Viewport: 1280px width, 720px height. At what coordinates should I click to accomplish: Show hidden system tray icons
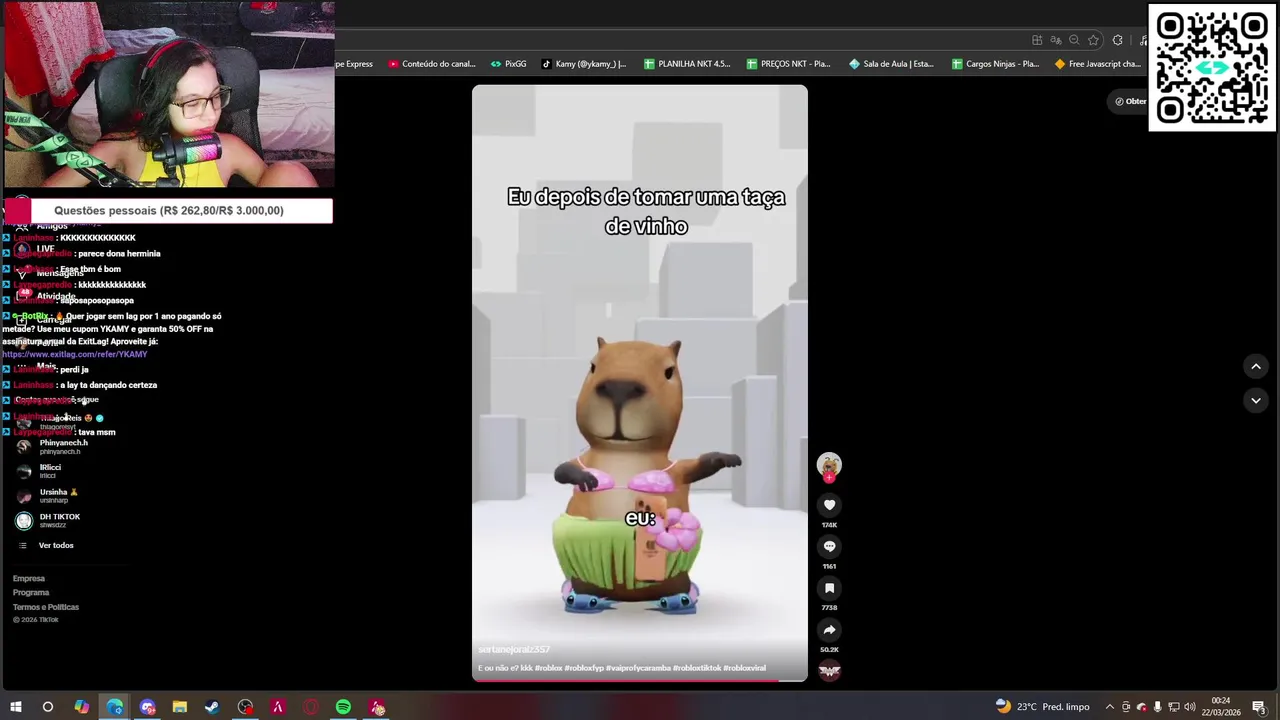click(x=1109, y=707)
